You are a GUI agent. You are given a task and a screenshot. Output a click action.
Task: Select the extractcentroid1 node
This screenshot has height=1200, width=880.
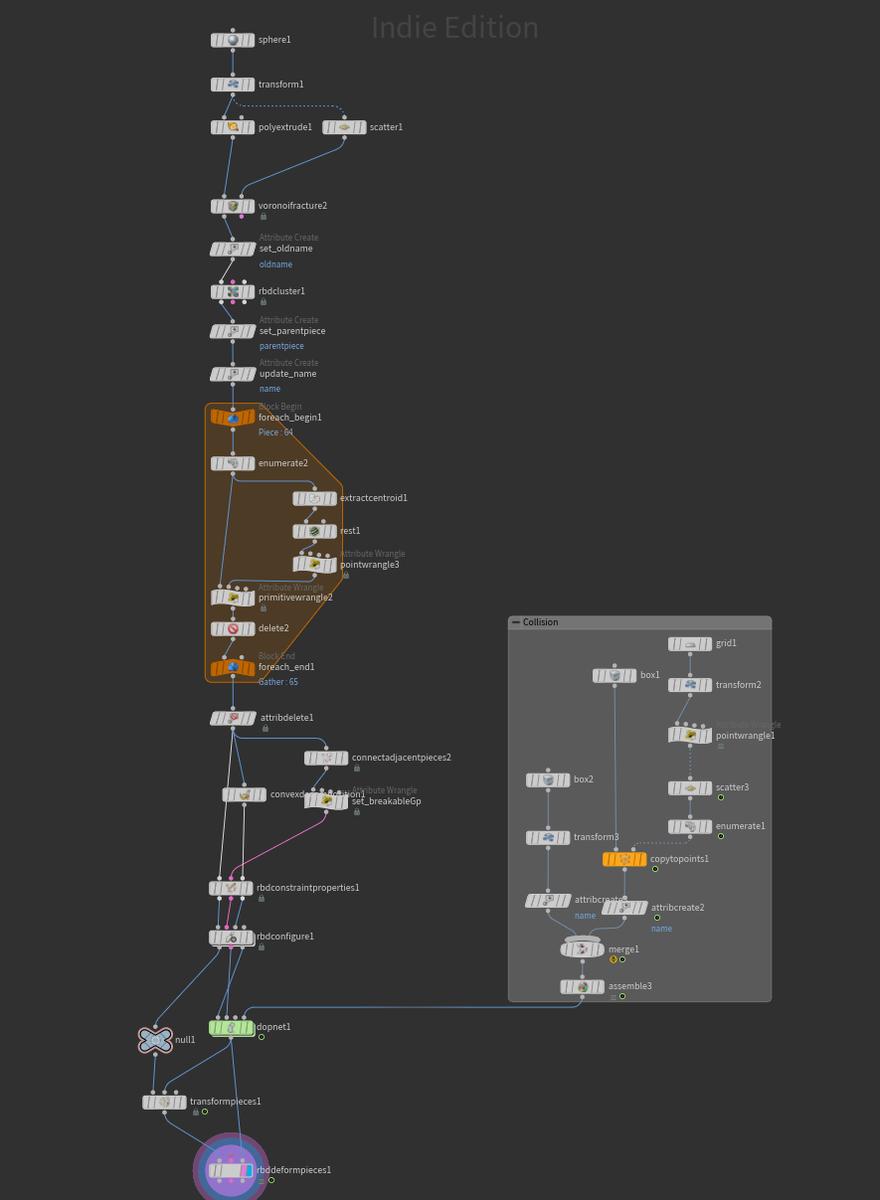[x=314, y=498]
